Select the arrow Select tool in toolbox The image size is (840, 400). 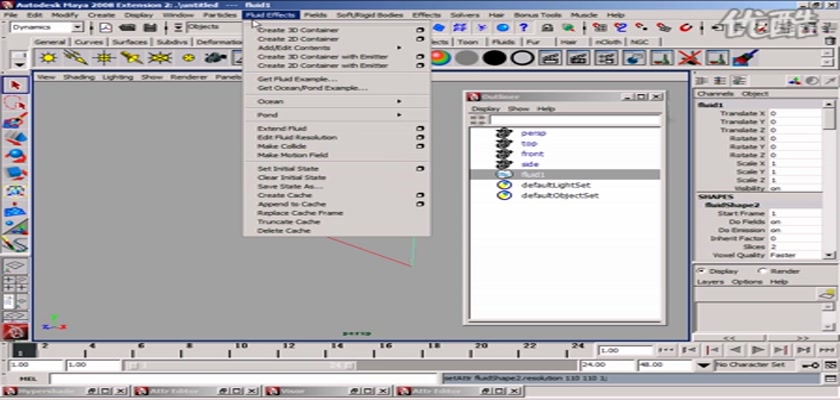(x=15, y=85)
